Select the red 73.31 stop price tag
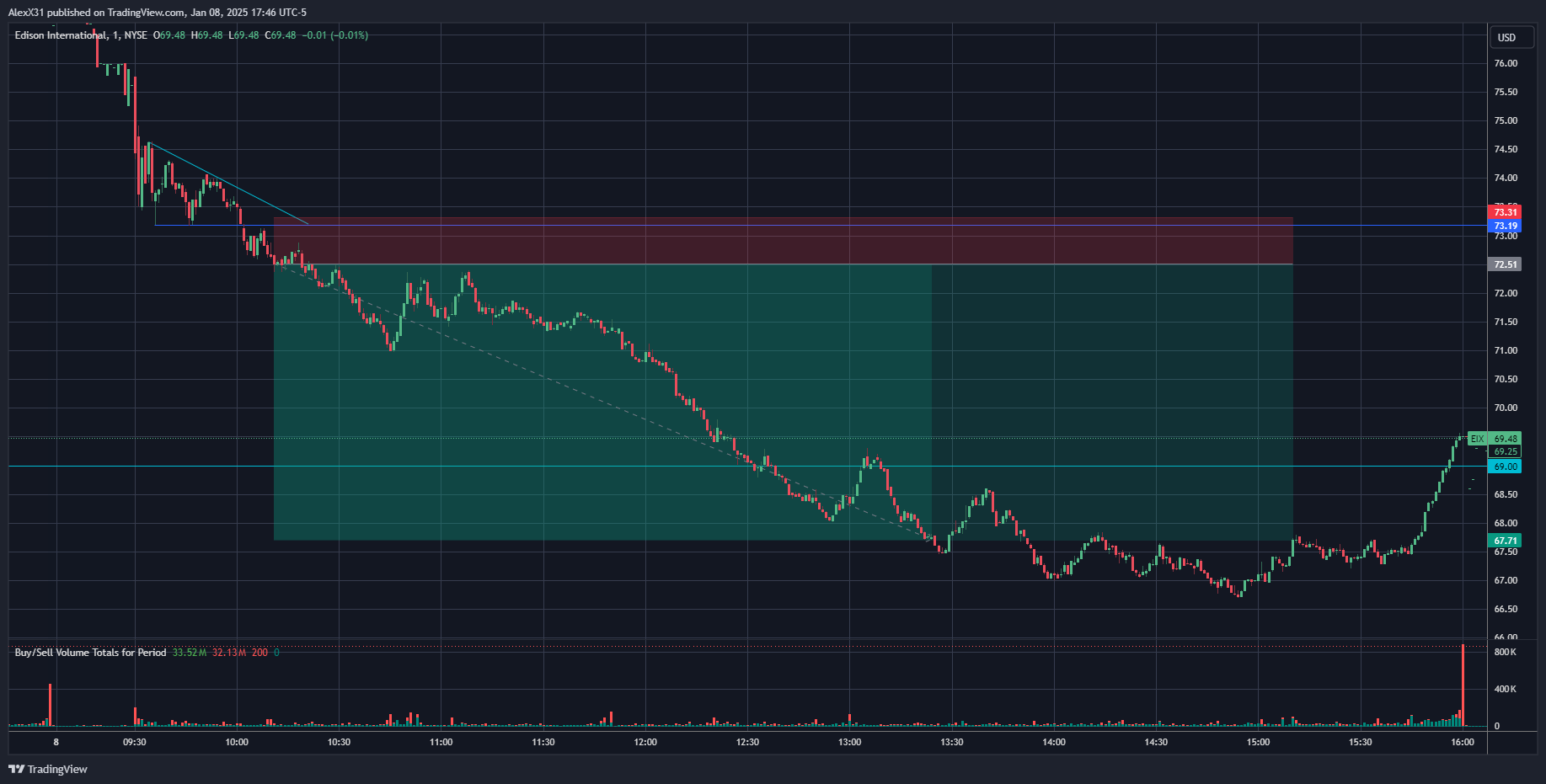 [x=1505, y=212]
